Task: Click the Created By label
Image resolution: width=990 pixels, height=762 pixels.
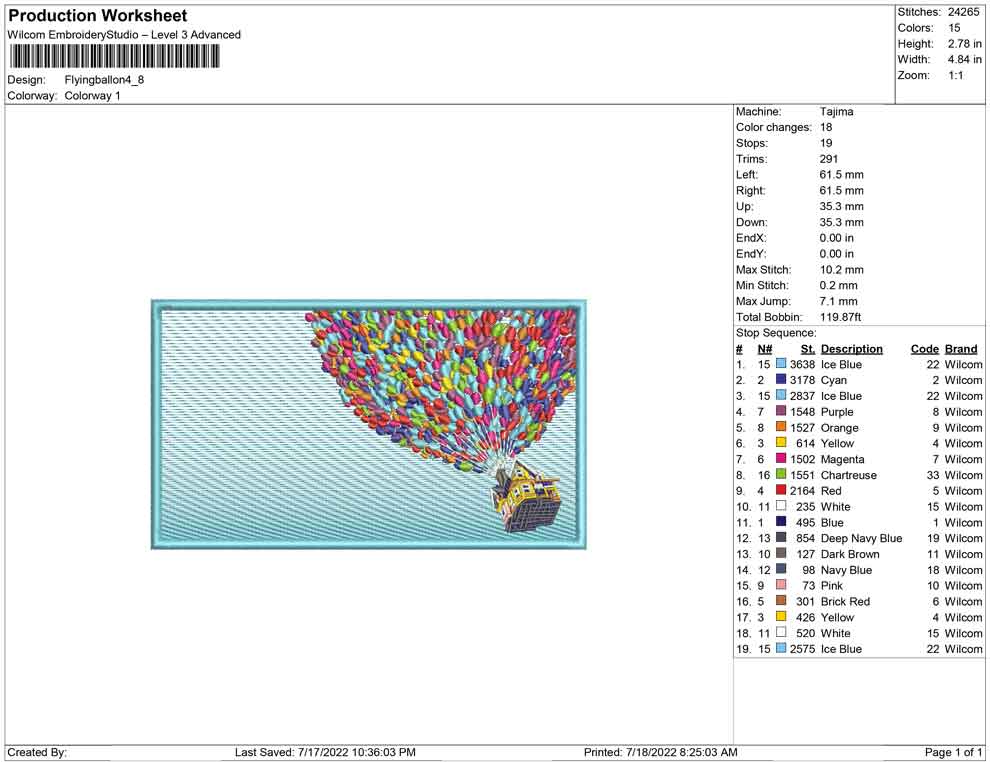Action: pyautogui.click(x=37, y=752)
